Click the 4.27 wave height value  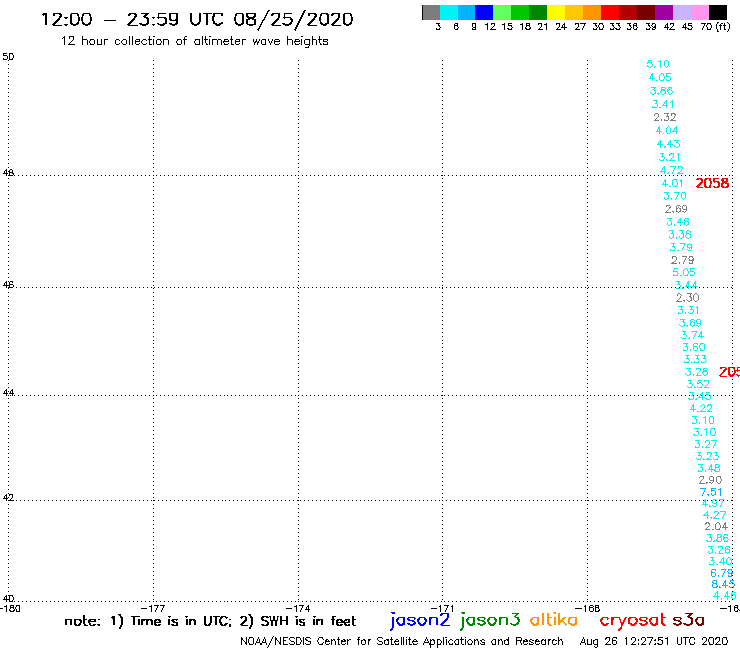[x=715, y=515]
